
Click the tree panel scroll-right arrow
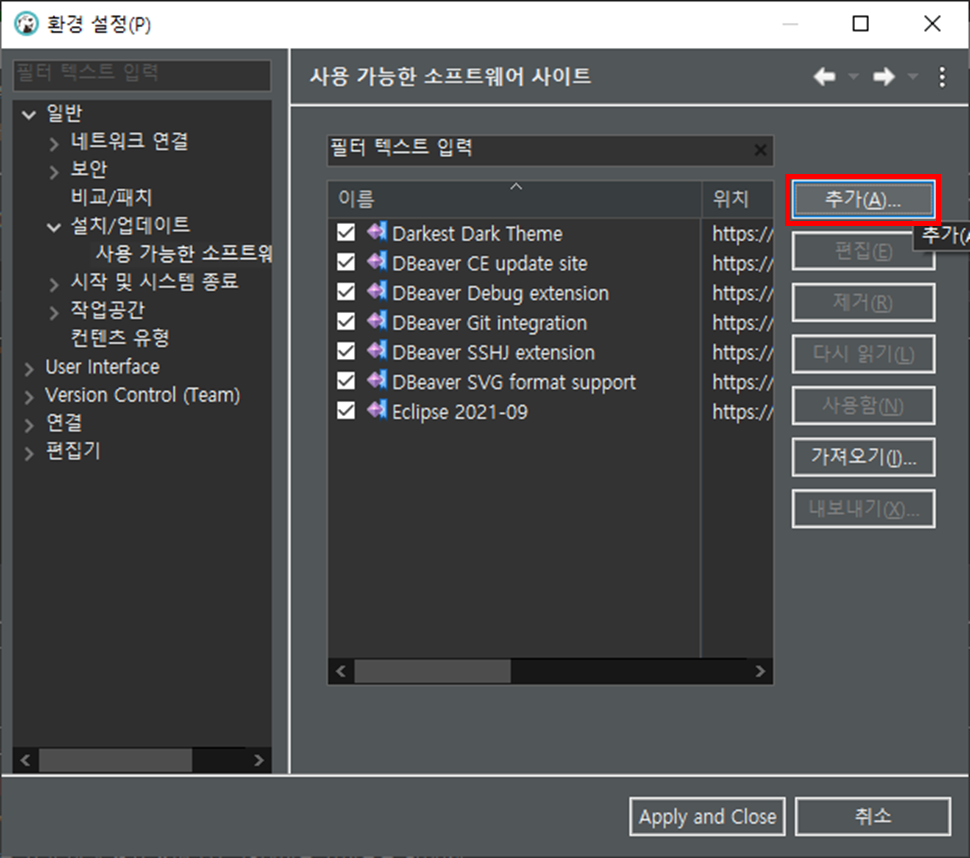pos(259,760)
